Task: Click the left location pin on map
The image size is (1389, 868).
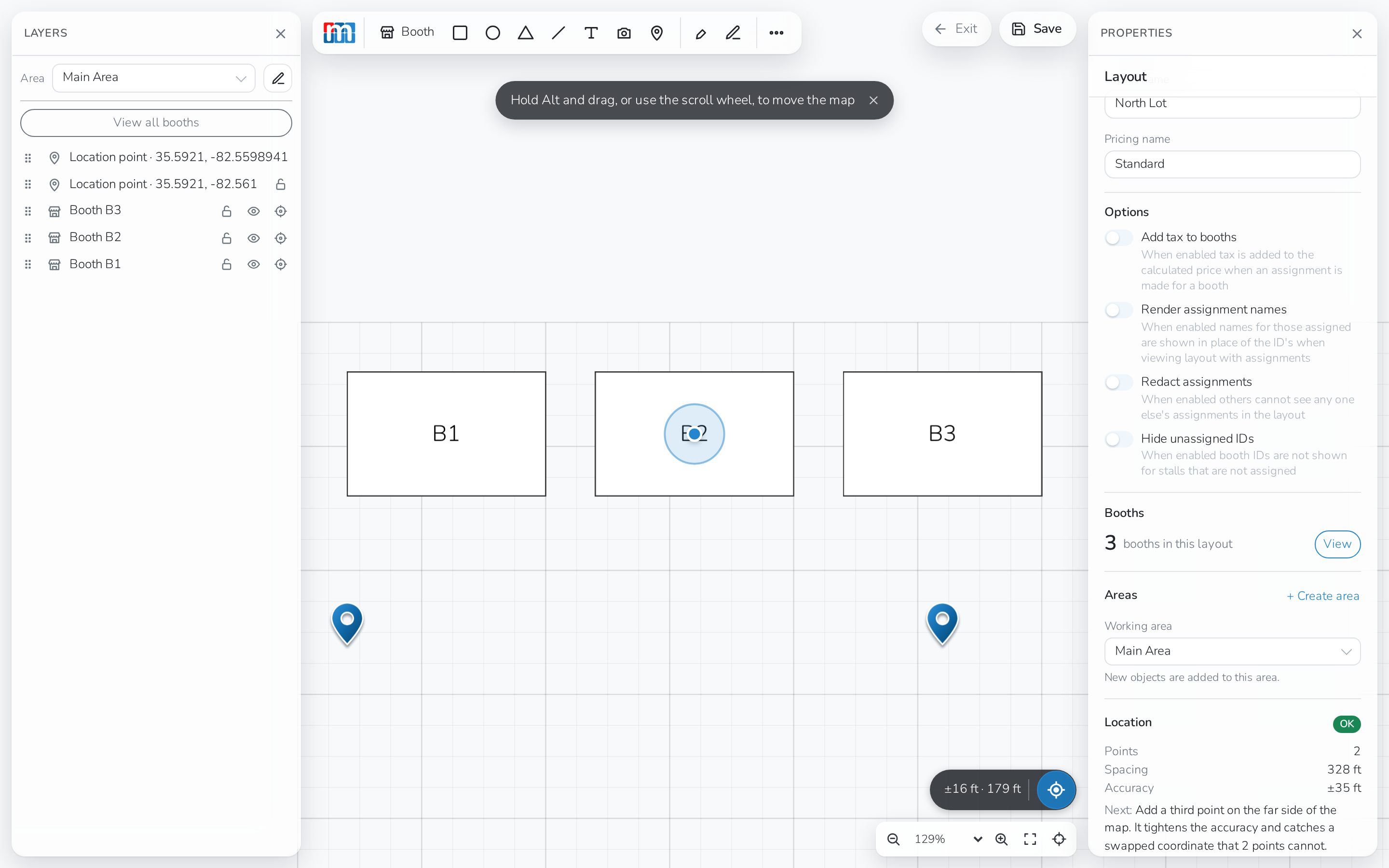Action: coord(347,624)
